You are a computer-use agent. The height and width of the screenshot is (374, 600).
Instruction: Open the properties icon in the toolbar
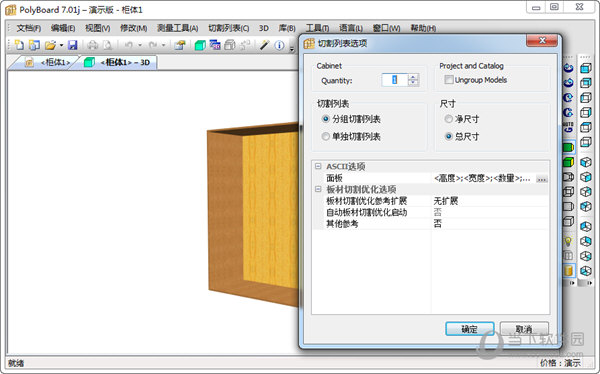(x=180, y=45)
